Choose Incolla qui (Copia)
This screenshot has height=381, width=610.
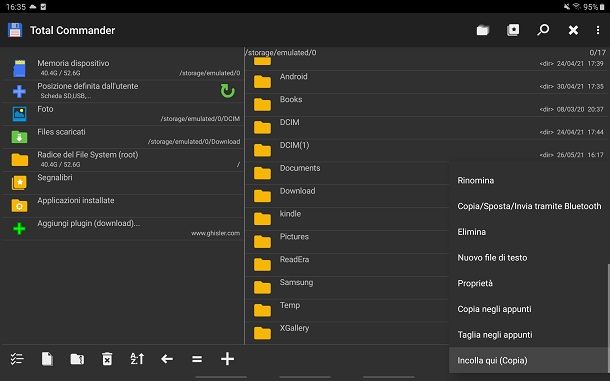coord(529,360)
